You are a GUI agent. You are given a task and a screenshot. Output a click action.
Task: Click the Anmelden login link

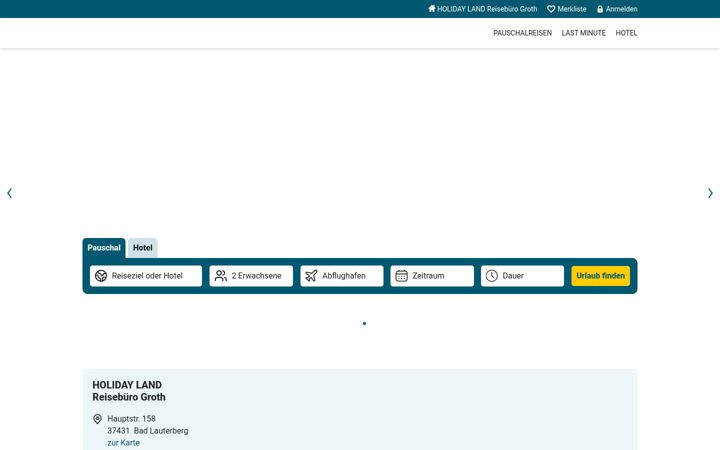point(617,9)
